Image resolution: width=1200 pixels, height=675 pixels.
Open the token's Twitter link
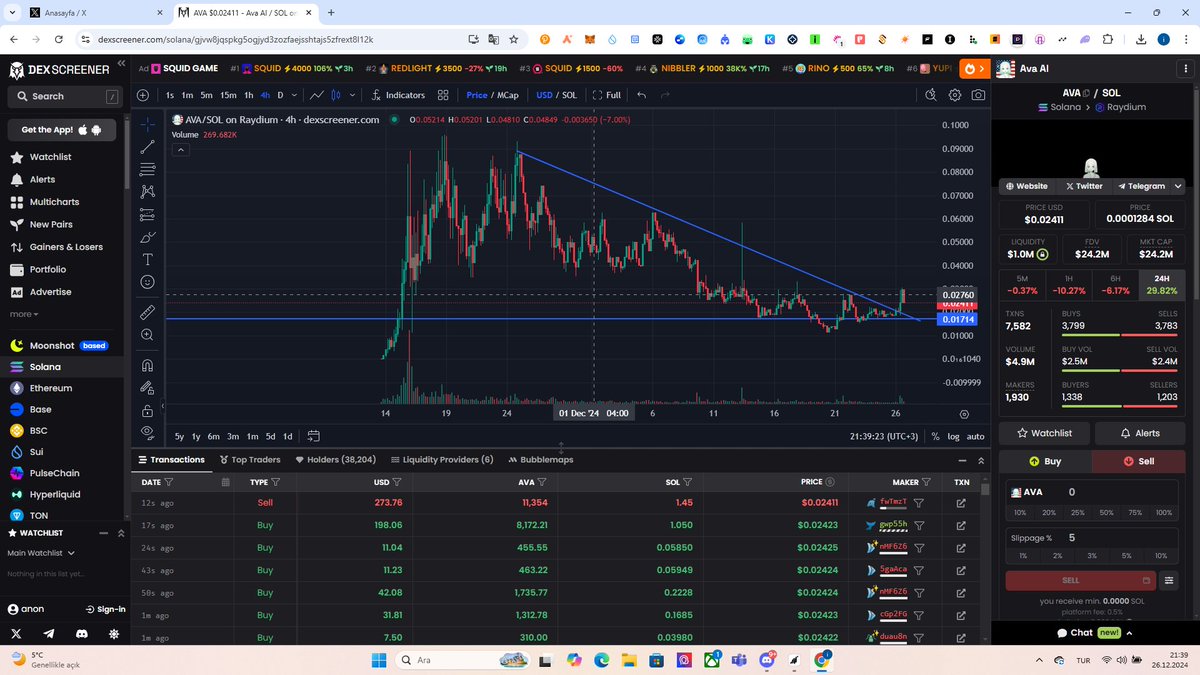pyautogui.click(x=1083, y=186)
